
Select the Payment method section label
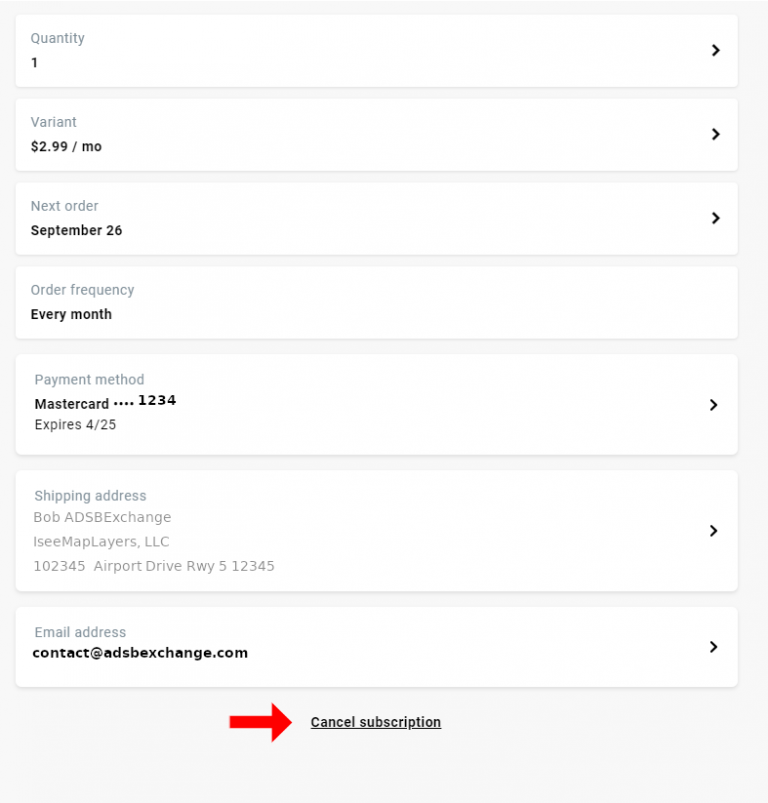click(87, 379)
